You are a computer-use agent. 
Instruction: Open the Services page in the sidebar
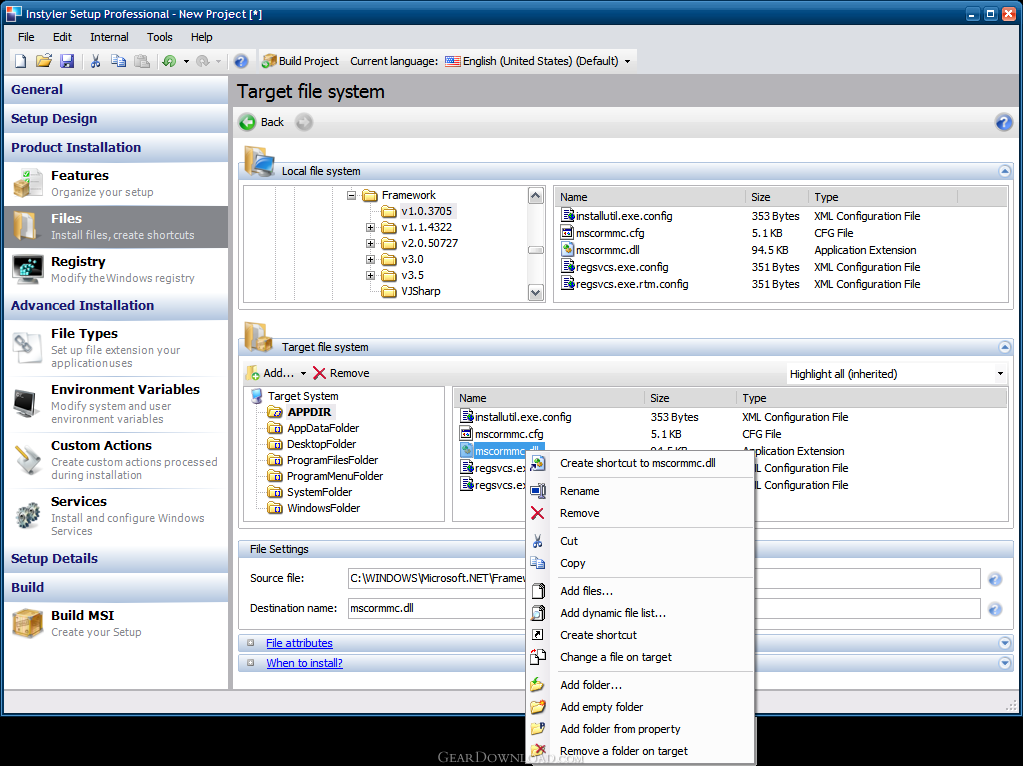tap(116, 516)
